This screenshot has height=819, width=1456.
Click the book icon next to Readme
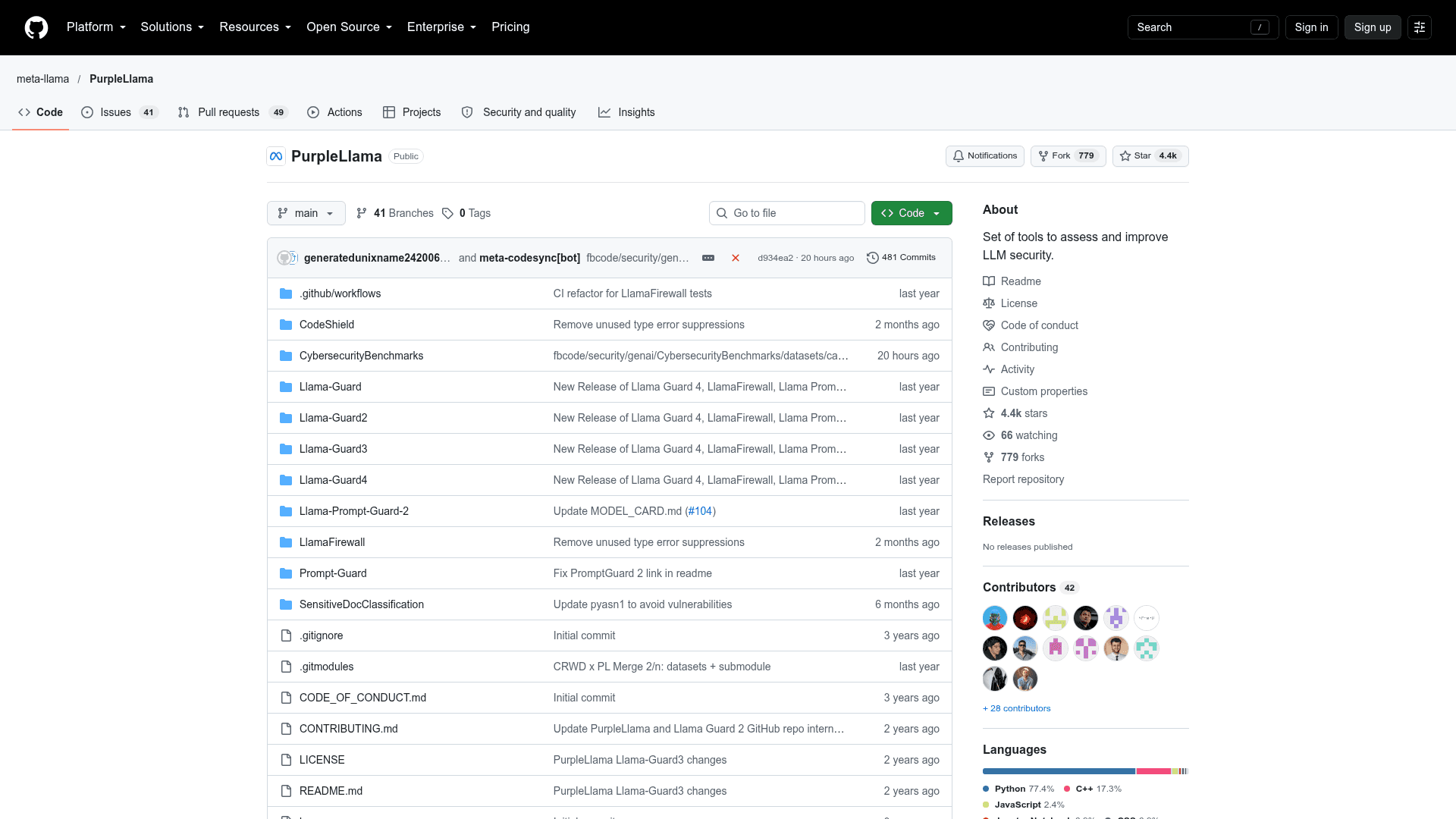(989, 281)
